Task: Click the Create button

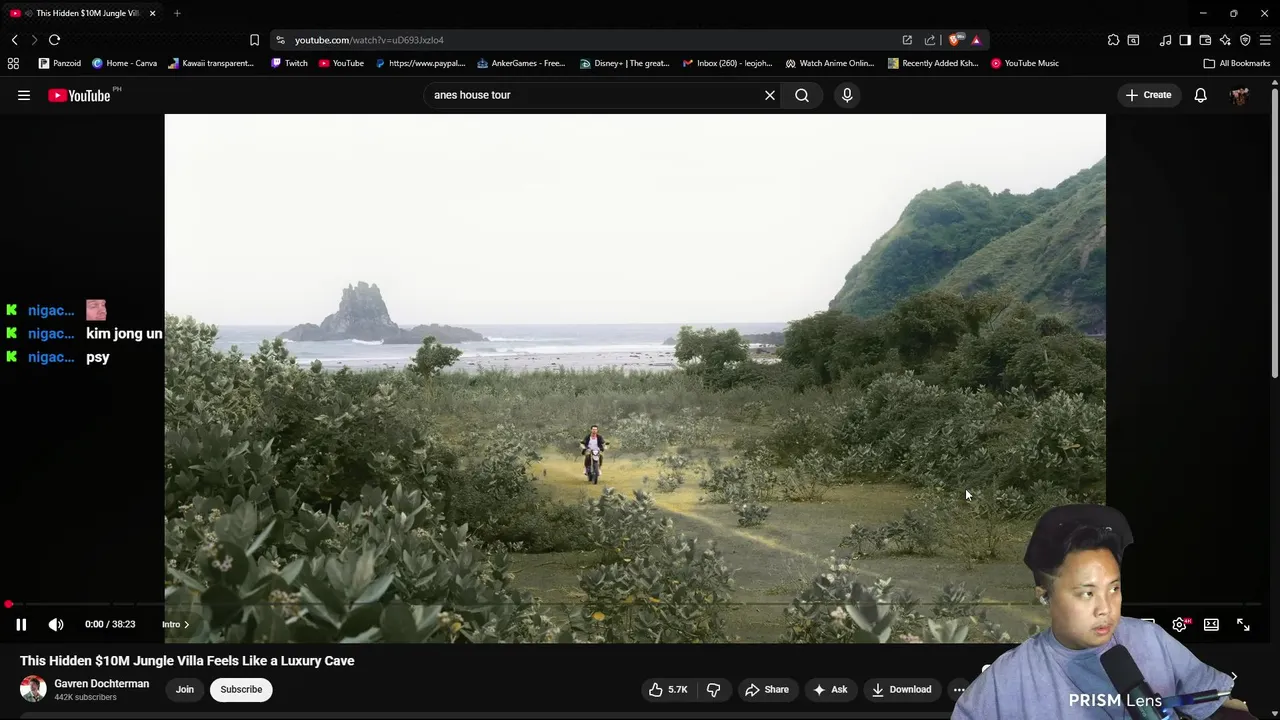Action: tap(1148, 95)
